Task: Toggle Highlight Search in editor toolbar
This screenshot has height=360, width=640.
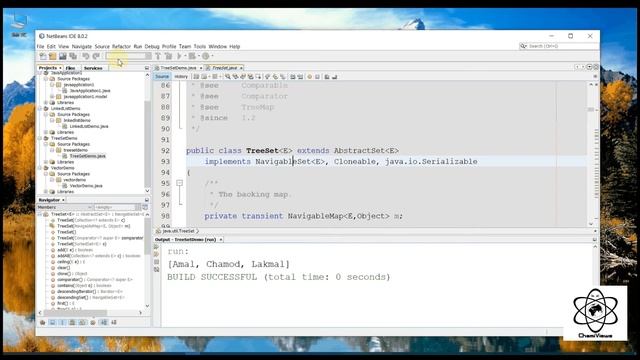Action: tap(251, 77)
